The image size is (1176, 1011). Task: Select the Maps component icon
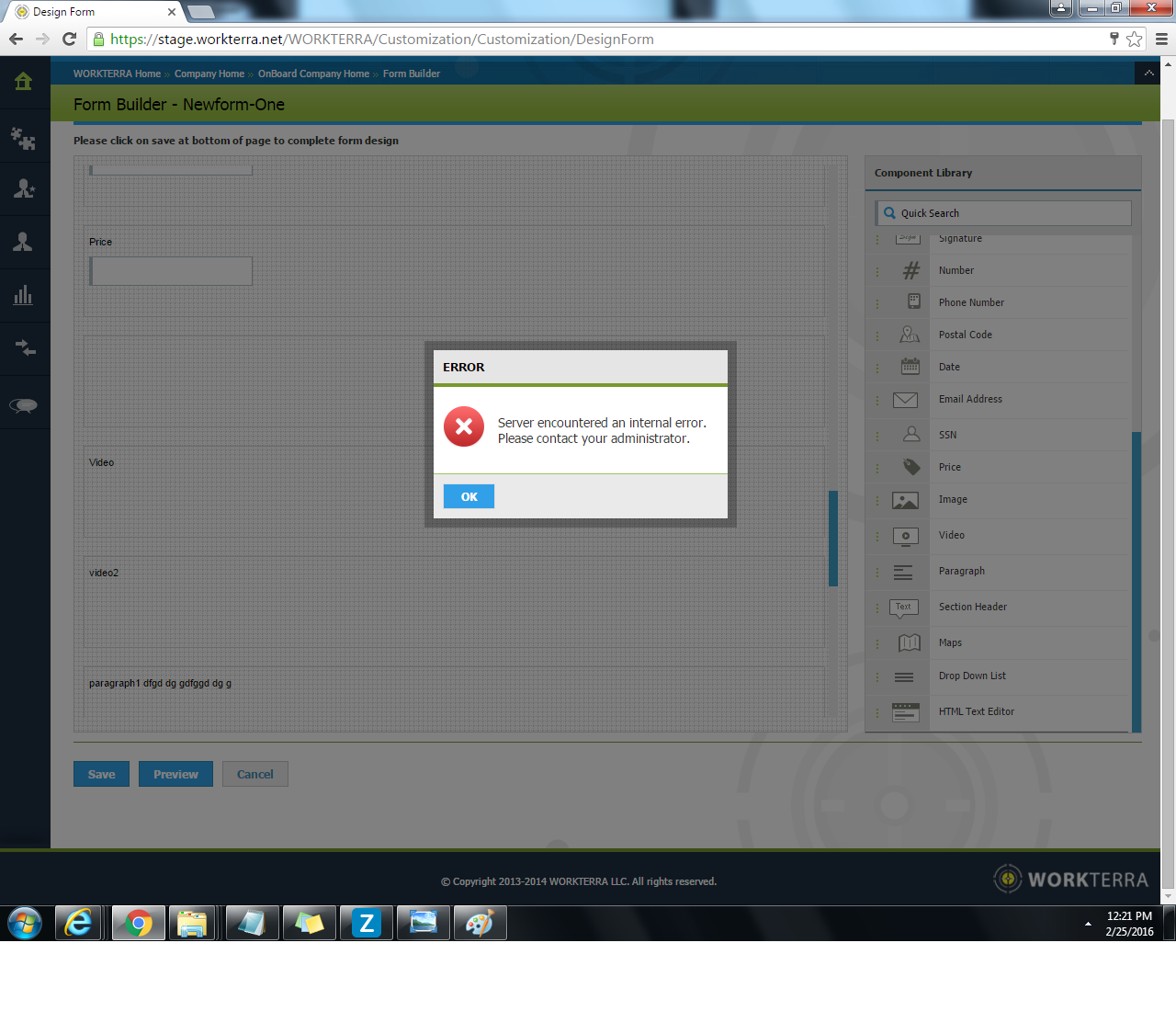[x=909, y=642]
